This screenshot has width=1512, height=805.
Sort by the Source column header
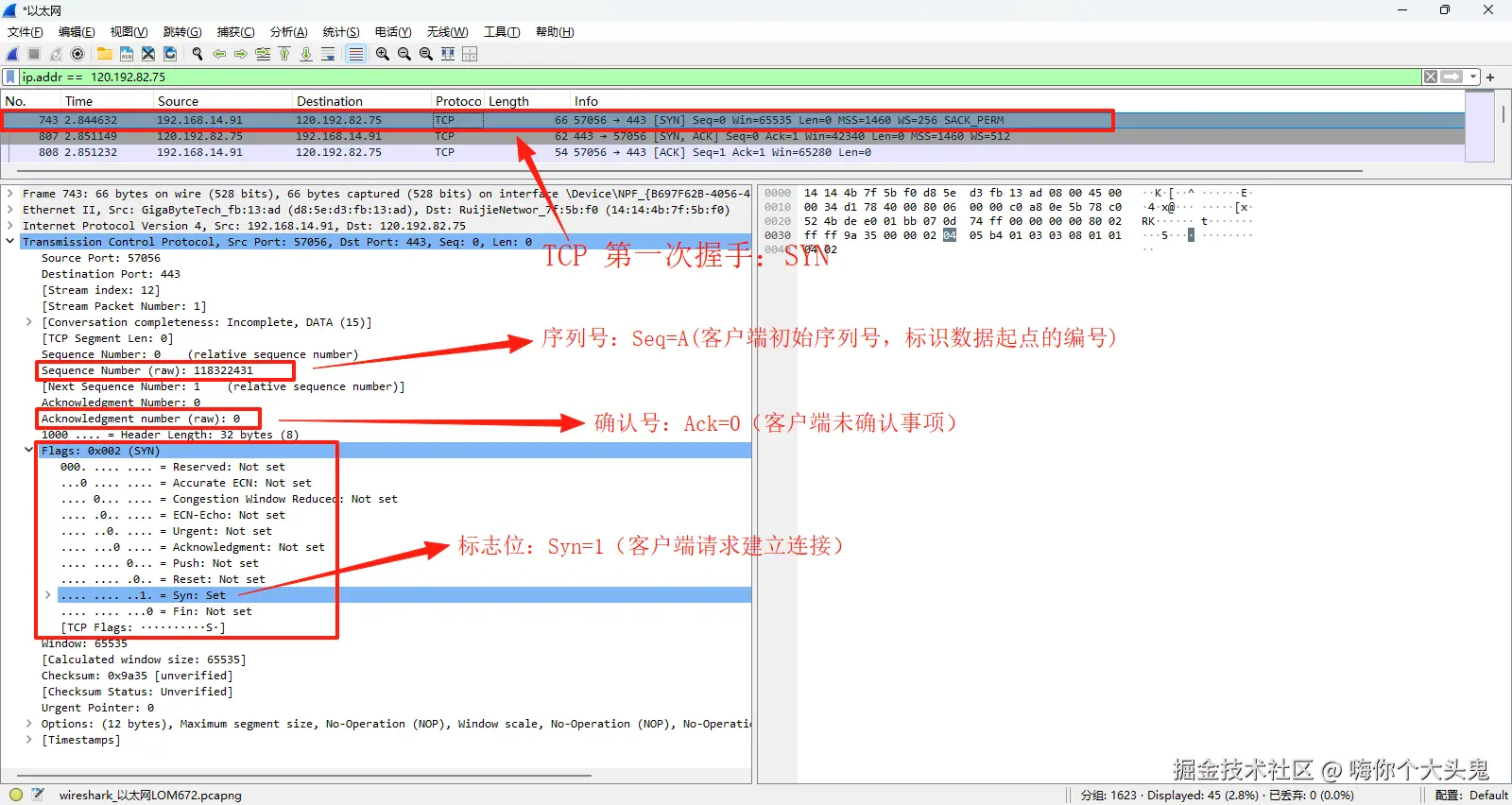pos(222,101)
